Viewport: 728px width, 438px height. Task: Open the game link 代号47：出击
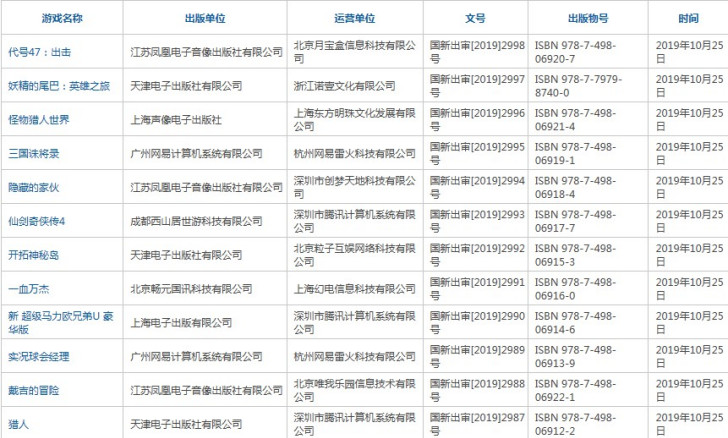[39, 52]
